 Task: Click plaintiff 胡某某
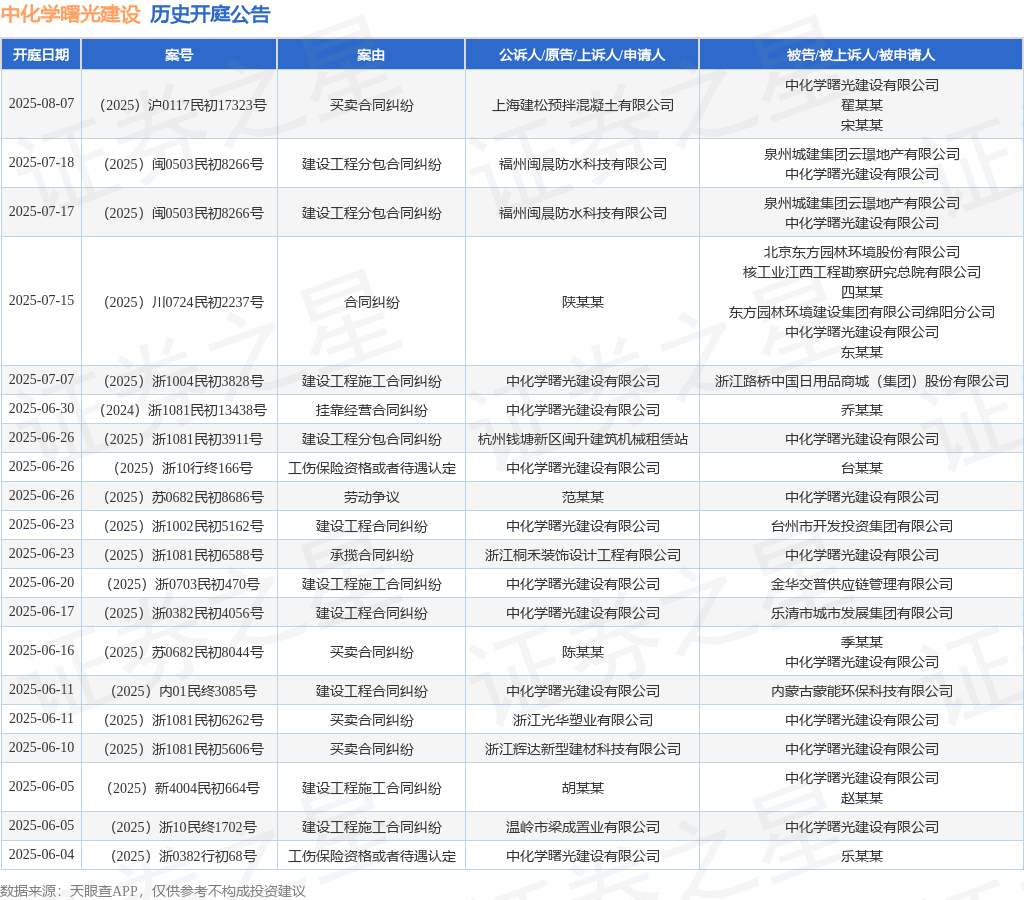click(583, 788)
